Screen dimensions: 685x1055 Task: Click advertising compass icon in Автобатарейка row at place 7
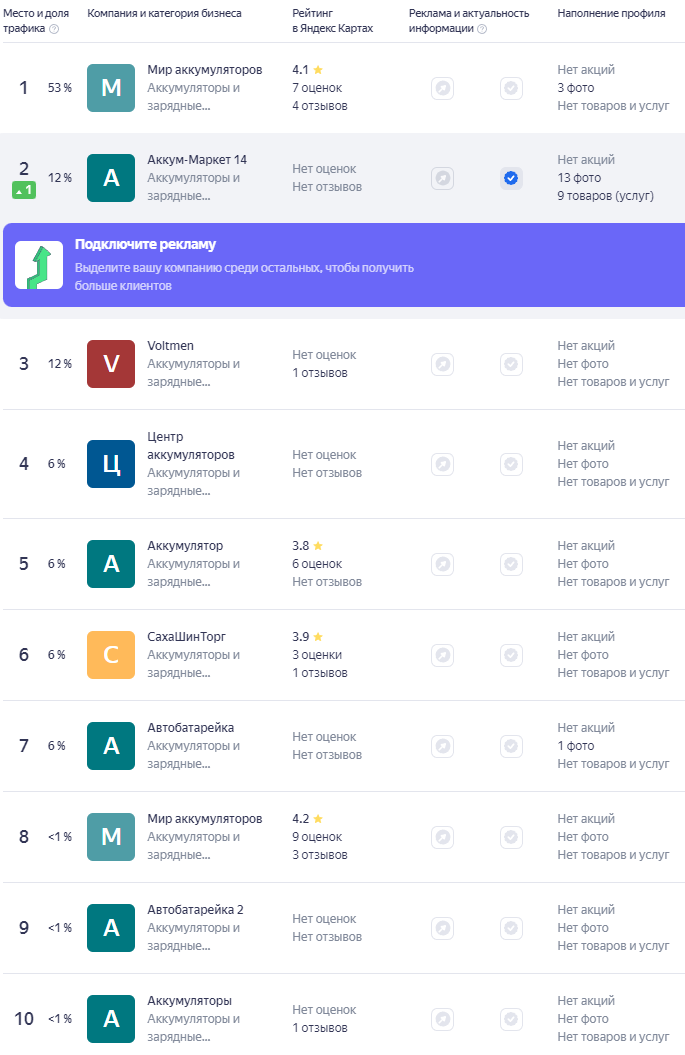pyautogui.click(x=443, y=745)
